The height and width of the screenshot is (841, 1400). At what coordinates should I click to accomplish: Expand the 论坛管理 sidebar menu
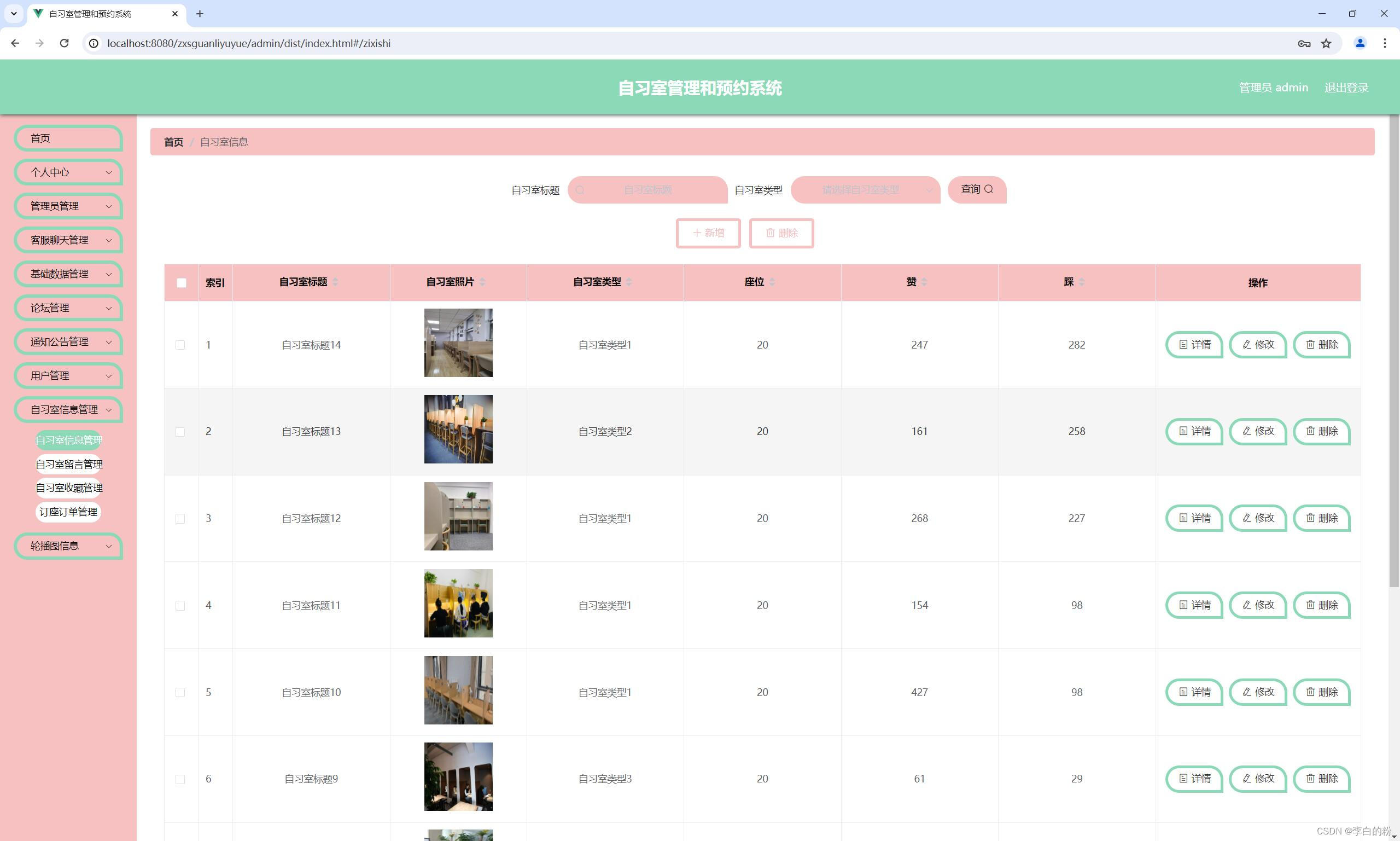click(68, 308)
